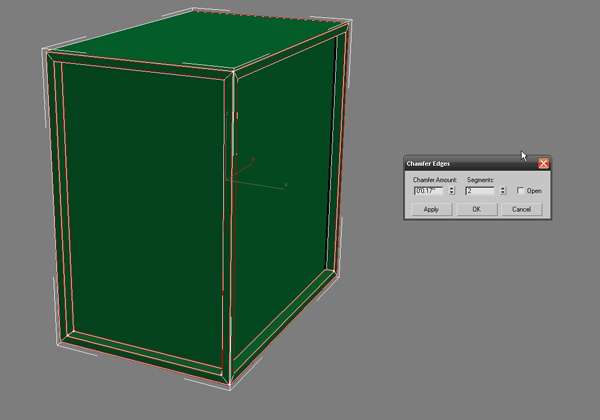
Task: Click the Y axis label on the gizmo
Action: click(x=253, y=158)
